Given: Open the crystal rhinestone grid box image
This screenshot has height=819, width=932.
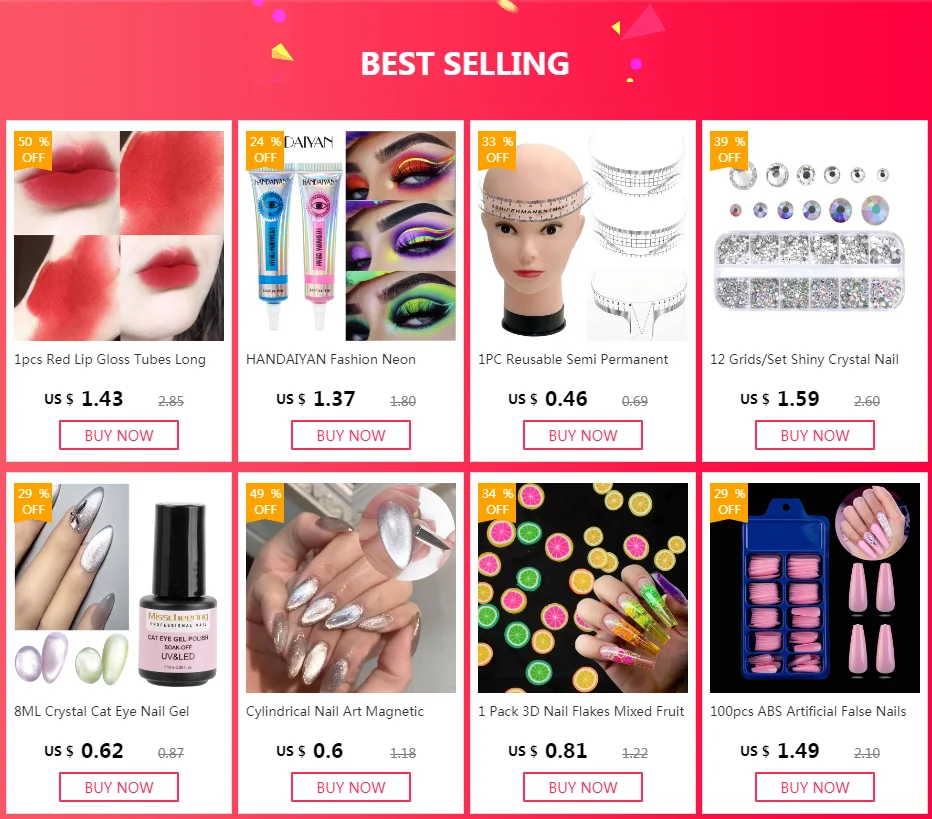Looking at the screenshot, I should [815, 236].
